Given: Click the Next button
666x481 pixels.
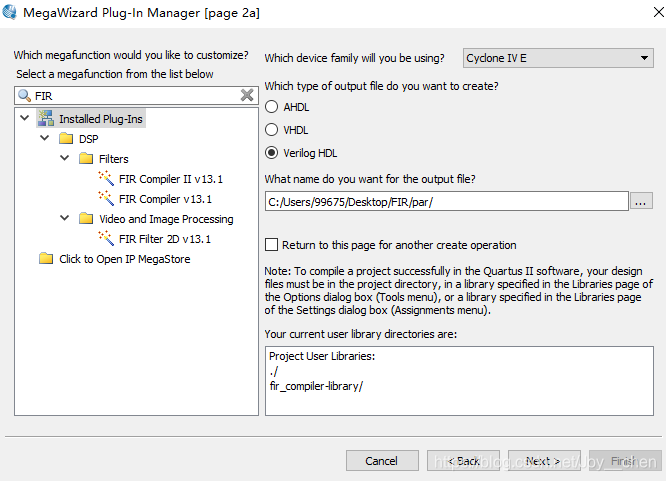Looking at the screenshot, I should tap(544, 461).
